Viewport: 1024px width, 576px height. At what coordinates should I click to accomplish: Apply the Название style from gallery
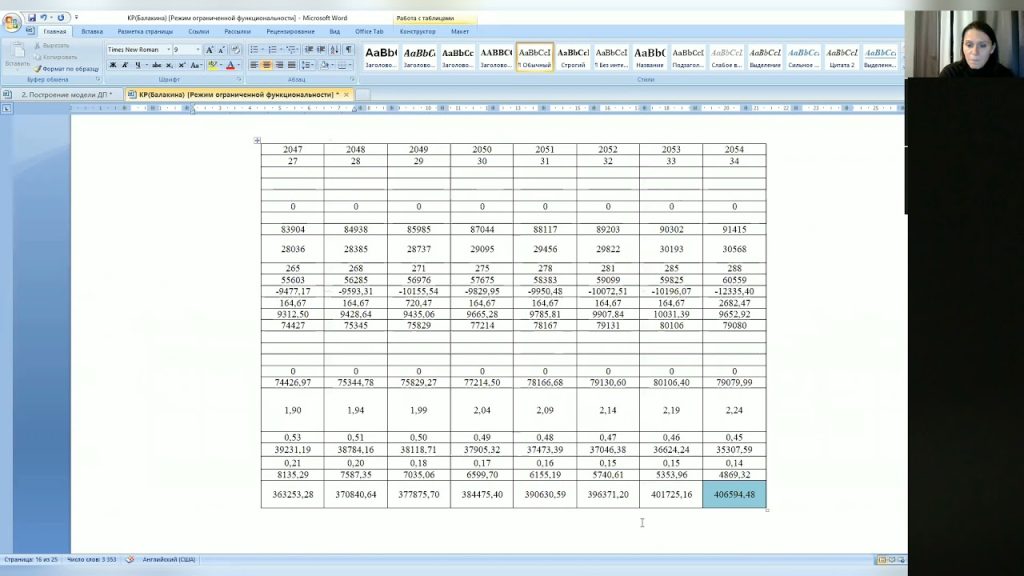point(649,56)
